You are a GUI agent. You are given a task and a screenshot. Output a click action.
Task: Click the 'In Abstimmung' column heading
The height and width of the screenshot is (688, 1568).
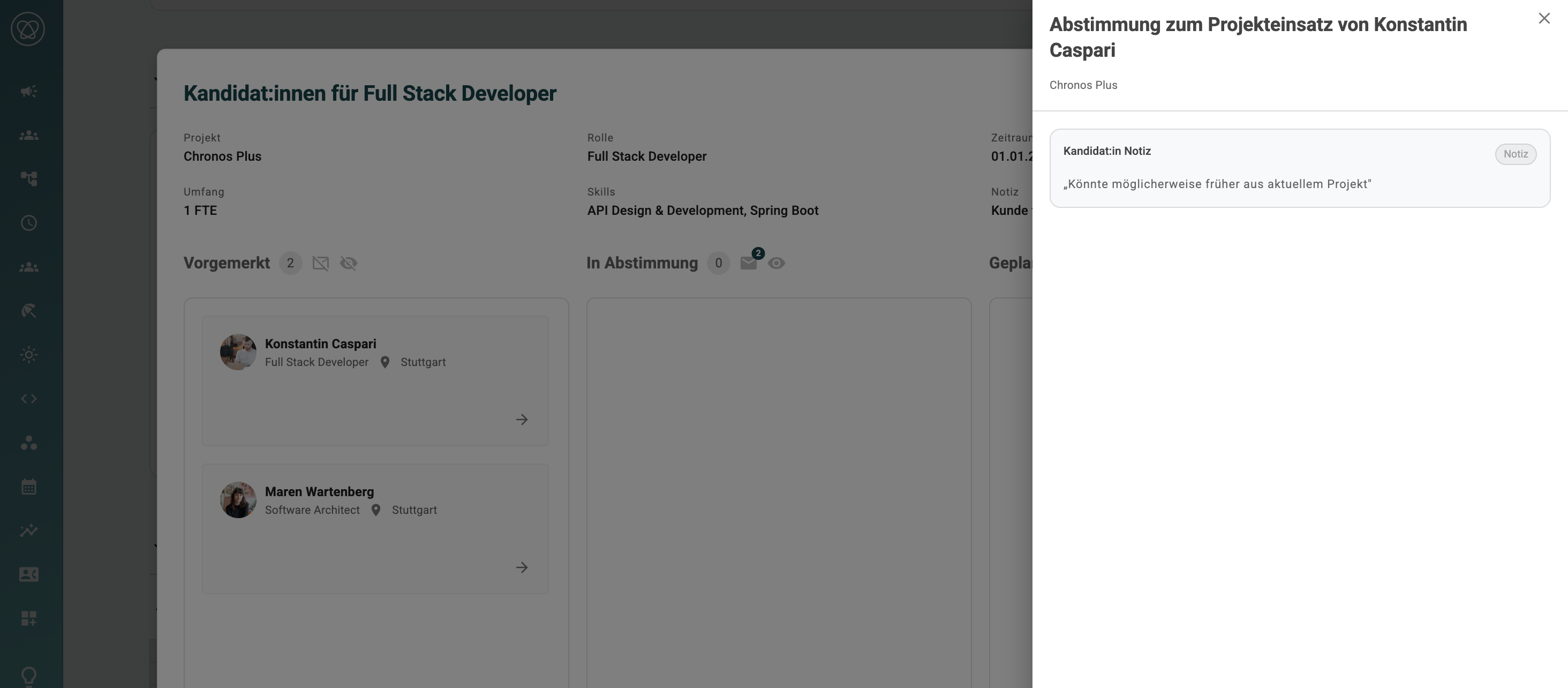coord(642,263)
